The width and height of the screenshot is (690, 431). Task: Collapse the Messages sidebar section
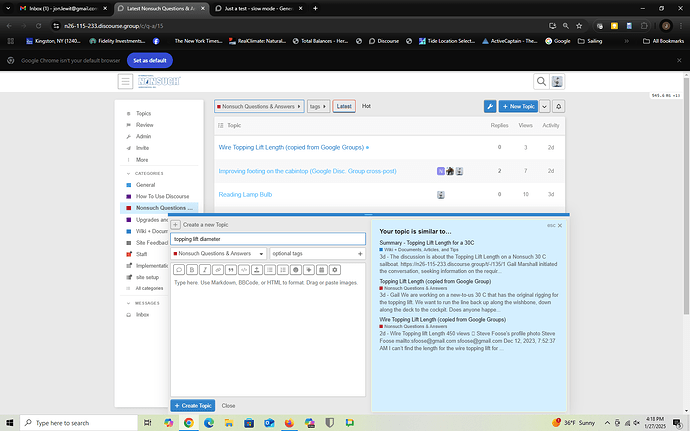tap(143, 303)
